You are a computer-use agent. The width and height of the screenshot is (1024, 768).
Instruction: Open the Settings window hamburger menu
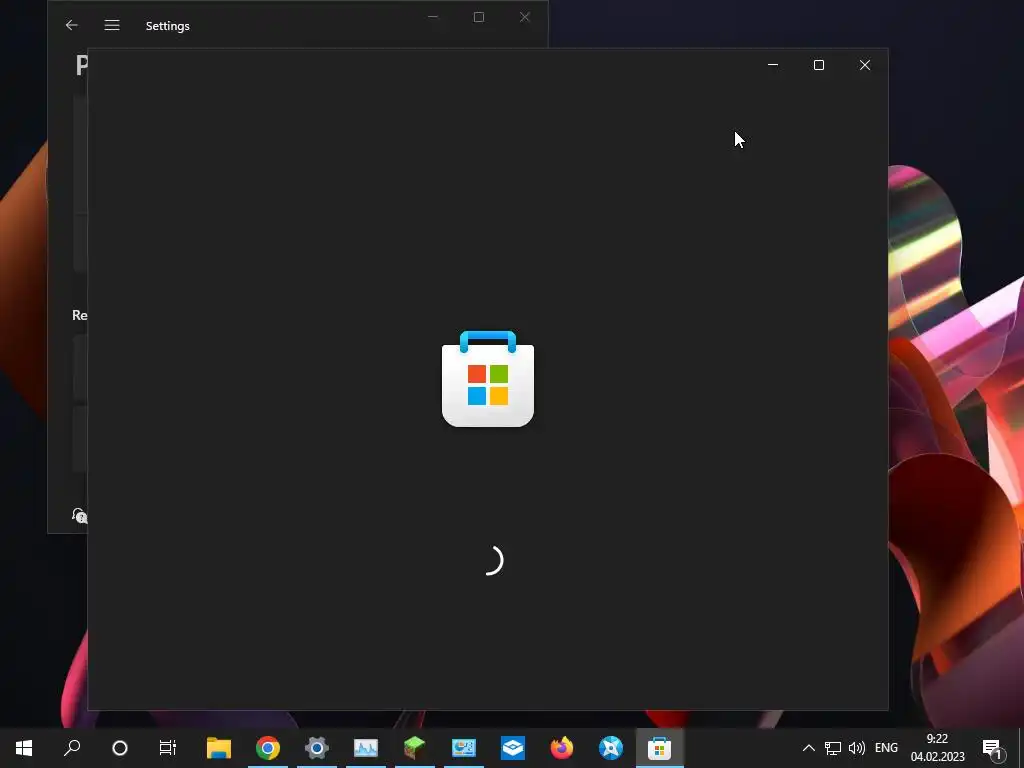[112, 25]
